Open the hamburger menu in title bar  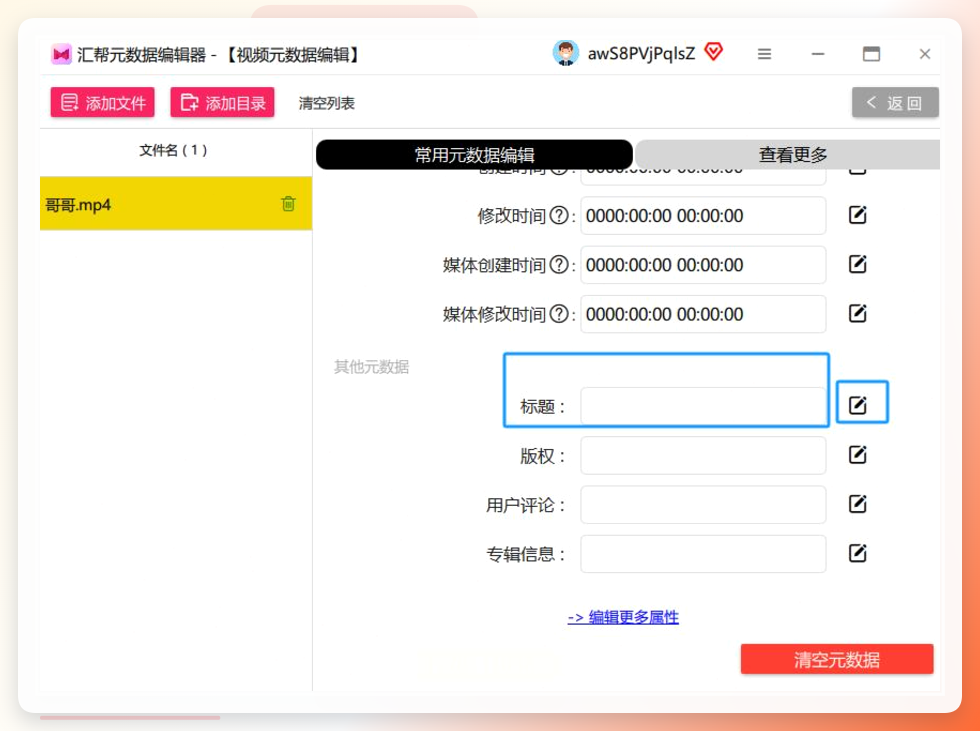764,54
